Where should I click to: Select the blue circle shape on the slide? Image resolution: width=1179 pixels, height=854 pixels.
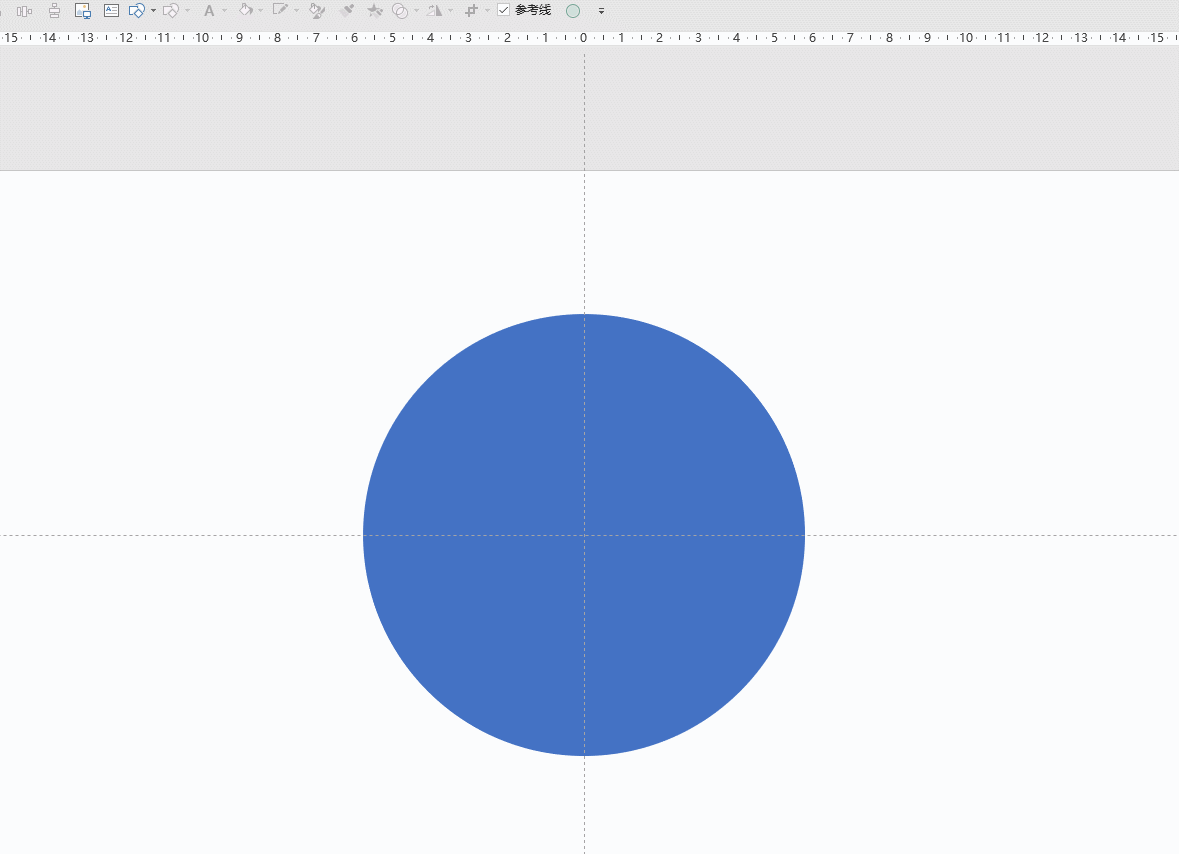pos(584,535)
